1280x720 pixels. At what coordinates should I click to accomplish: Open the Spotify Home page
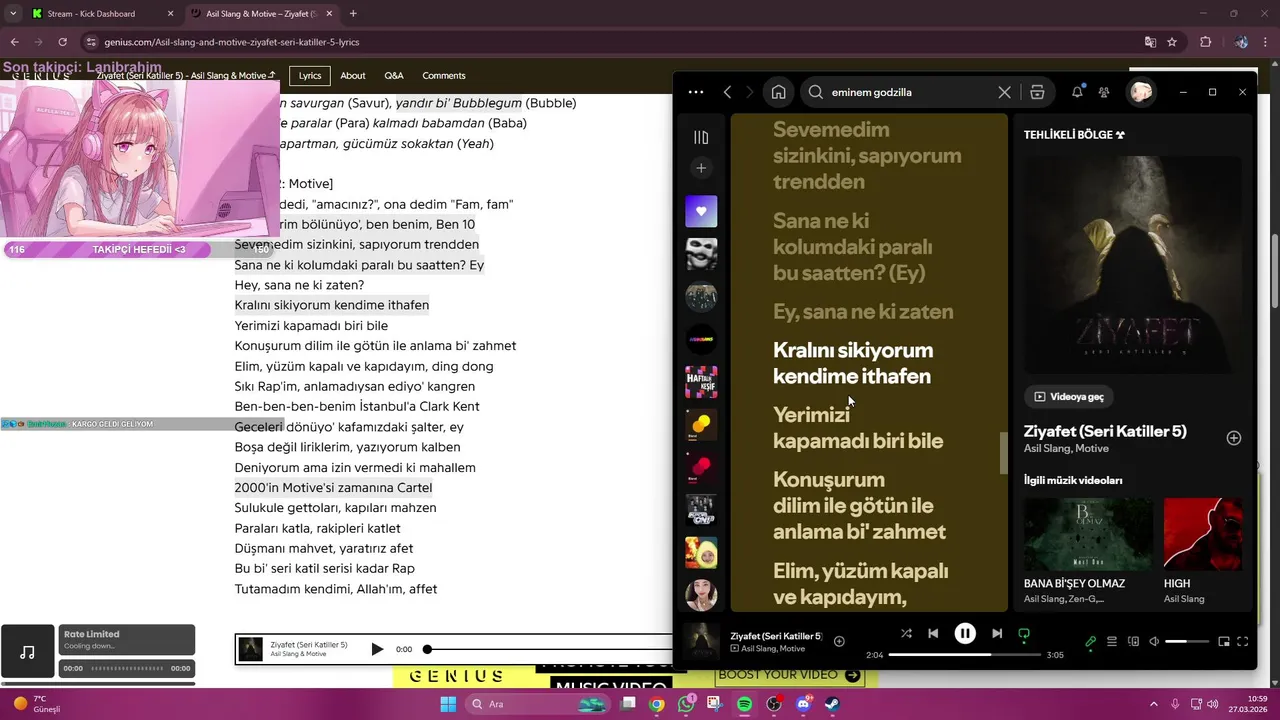778,92
